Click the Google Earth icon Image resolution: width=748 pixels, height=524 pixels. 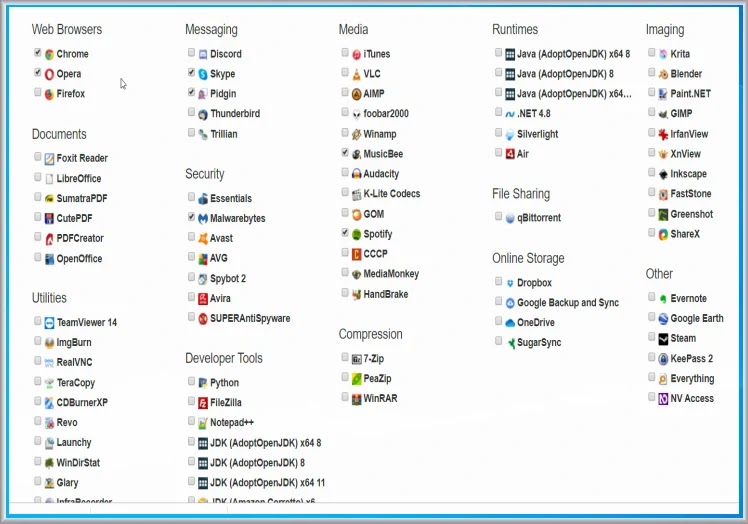[663, 319]
